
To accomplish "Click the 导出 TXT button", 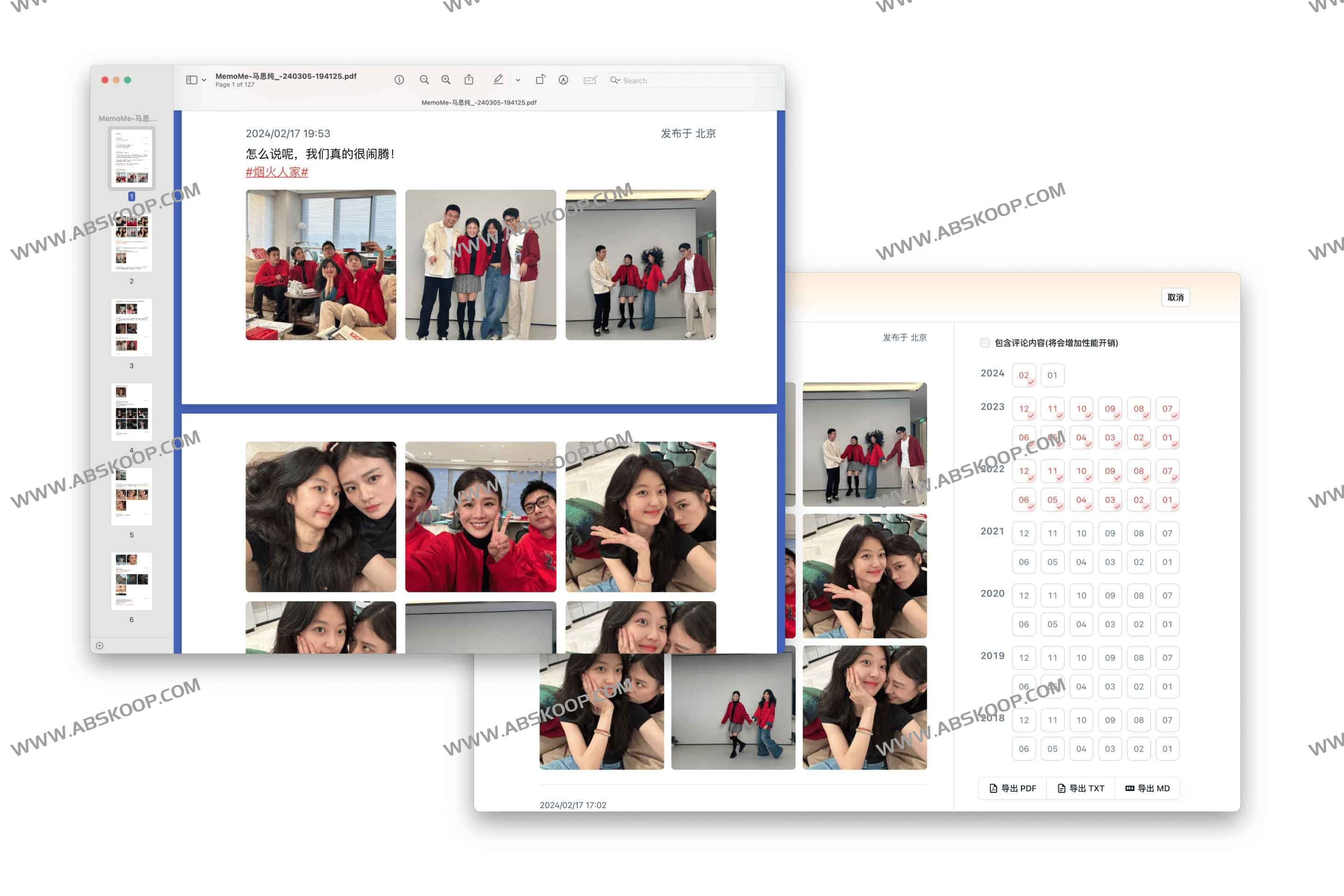I will pyautogui.click(x=1081, y=789).
